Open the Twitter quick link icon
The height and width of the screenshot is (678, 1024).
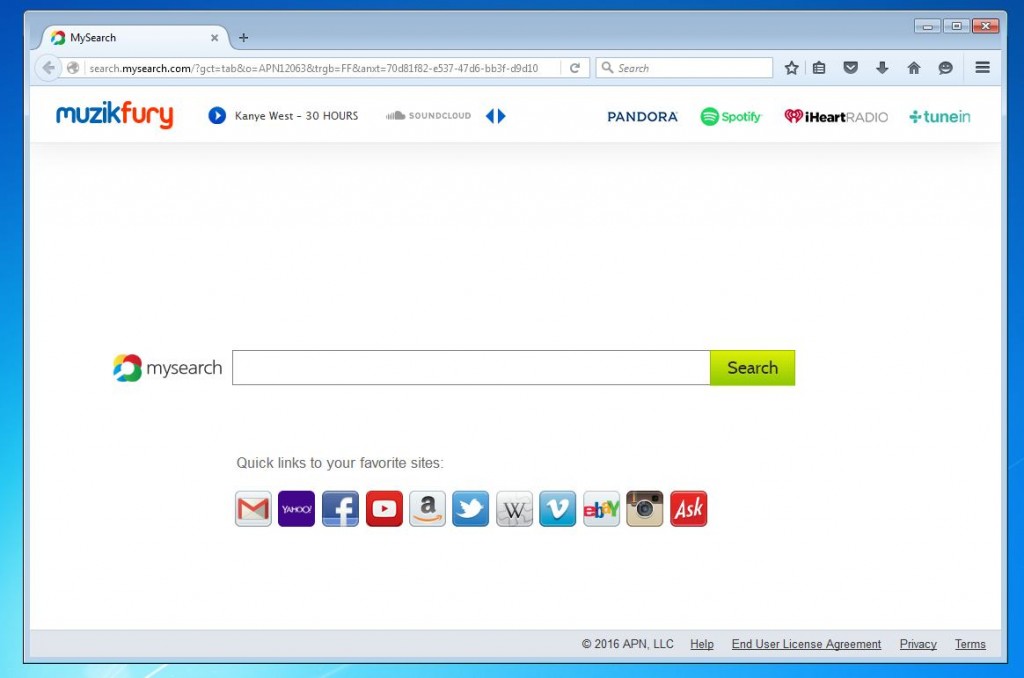(x=470, y=508)
